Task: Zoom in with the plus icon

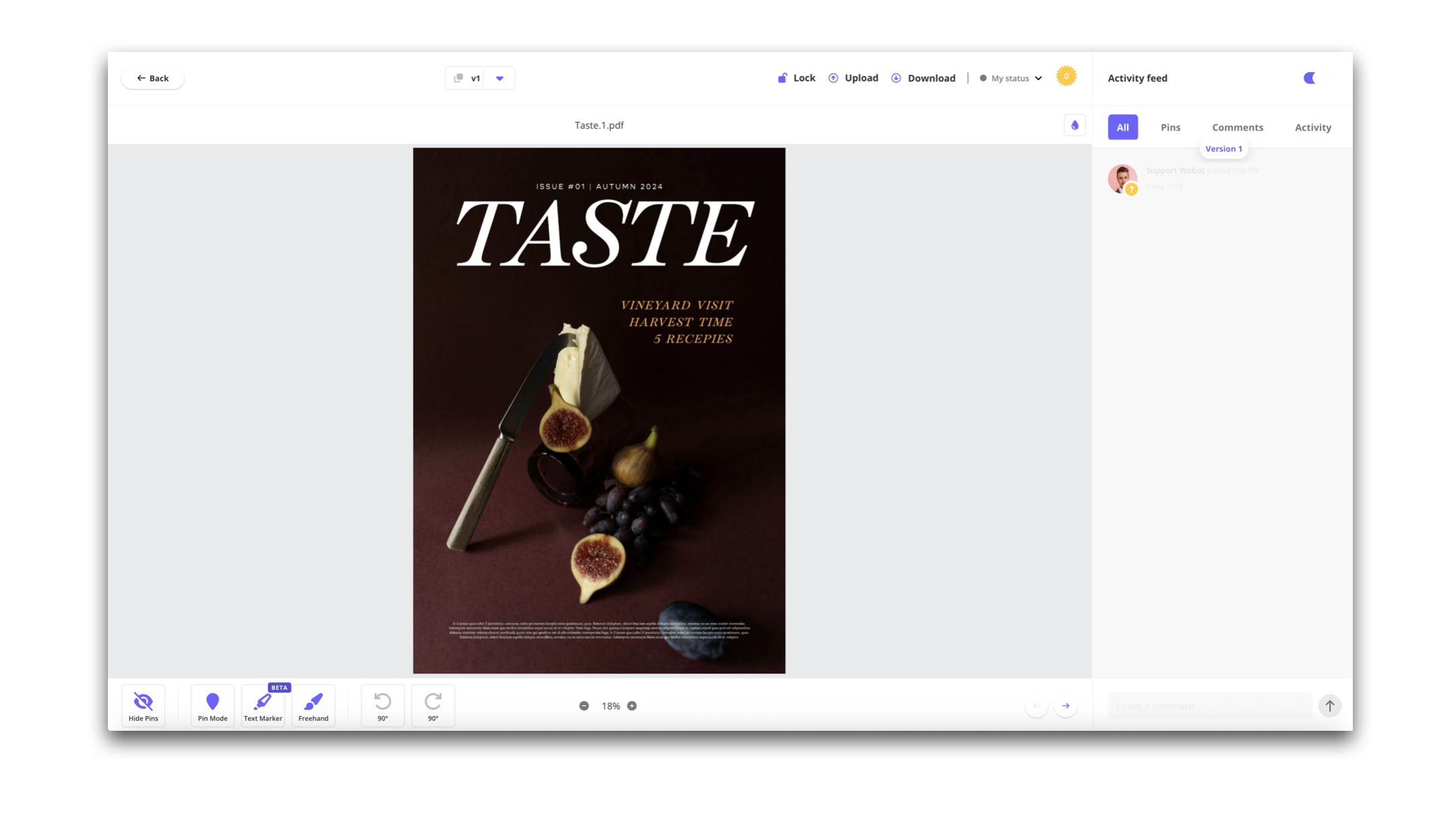Action: (x=632, y=706)
